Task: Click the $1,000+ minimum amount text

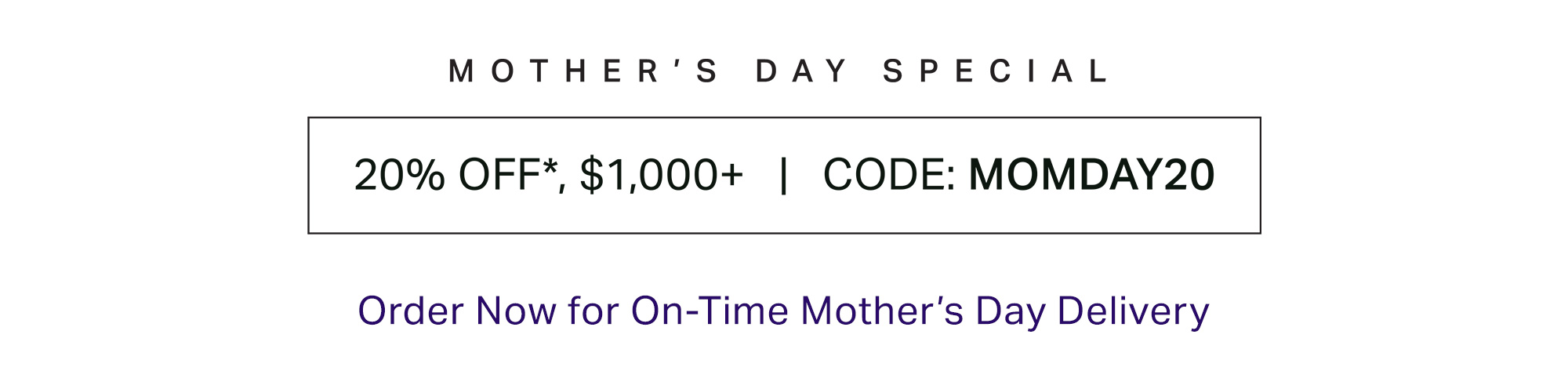Action: [x=661, y=175]
